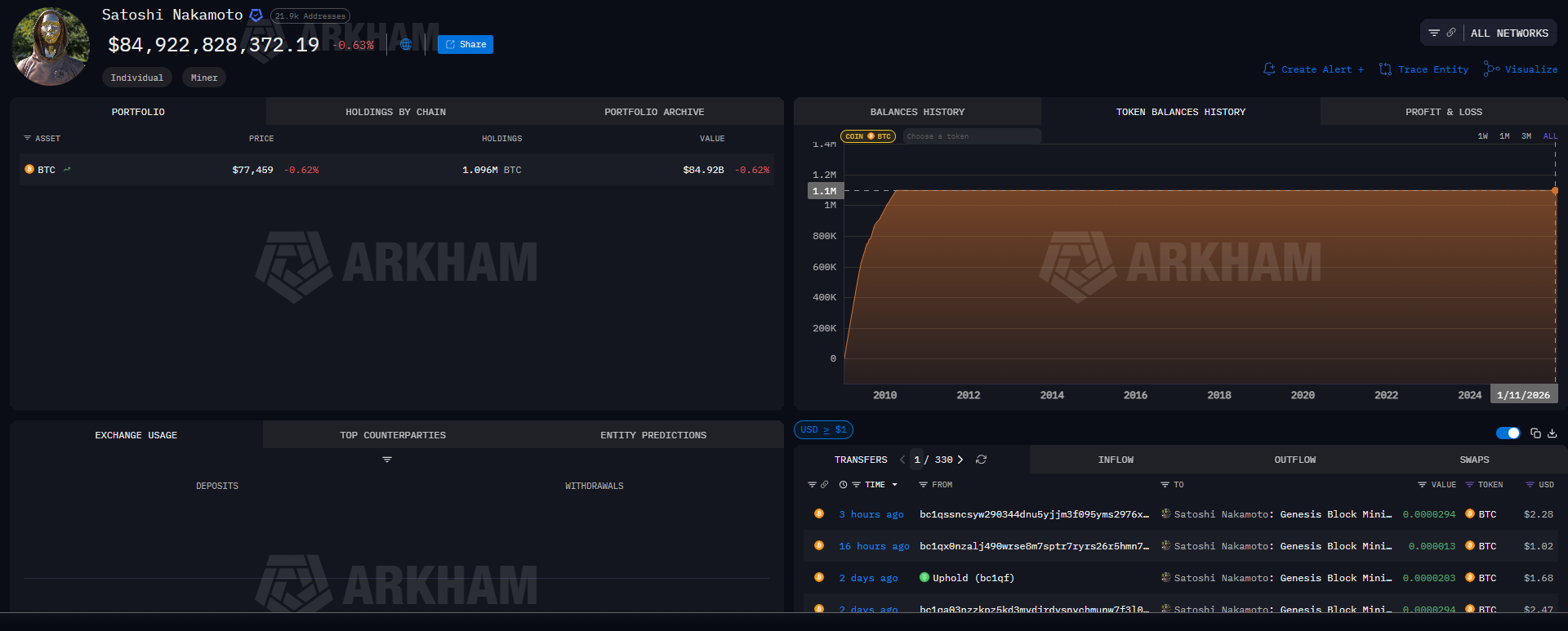Set chart range to 1W

click(x=1482, y=136)
